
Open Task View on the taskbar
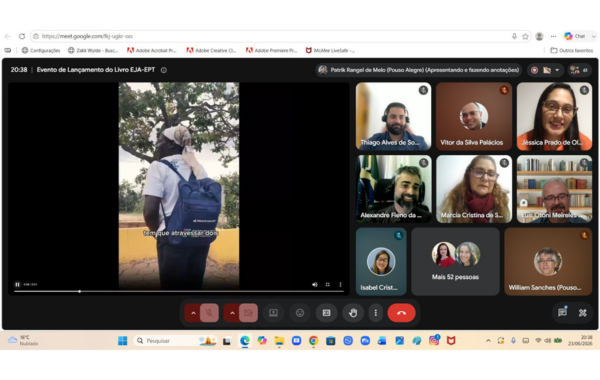(x=227, y=341)
